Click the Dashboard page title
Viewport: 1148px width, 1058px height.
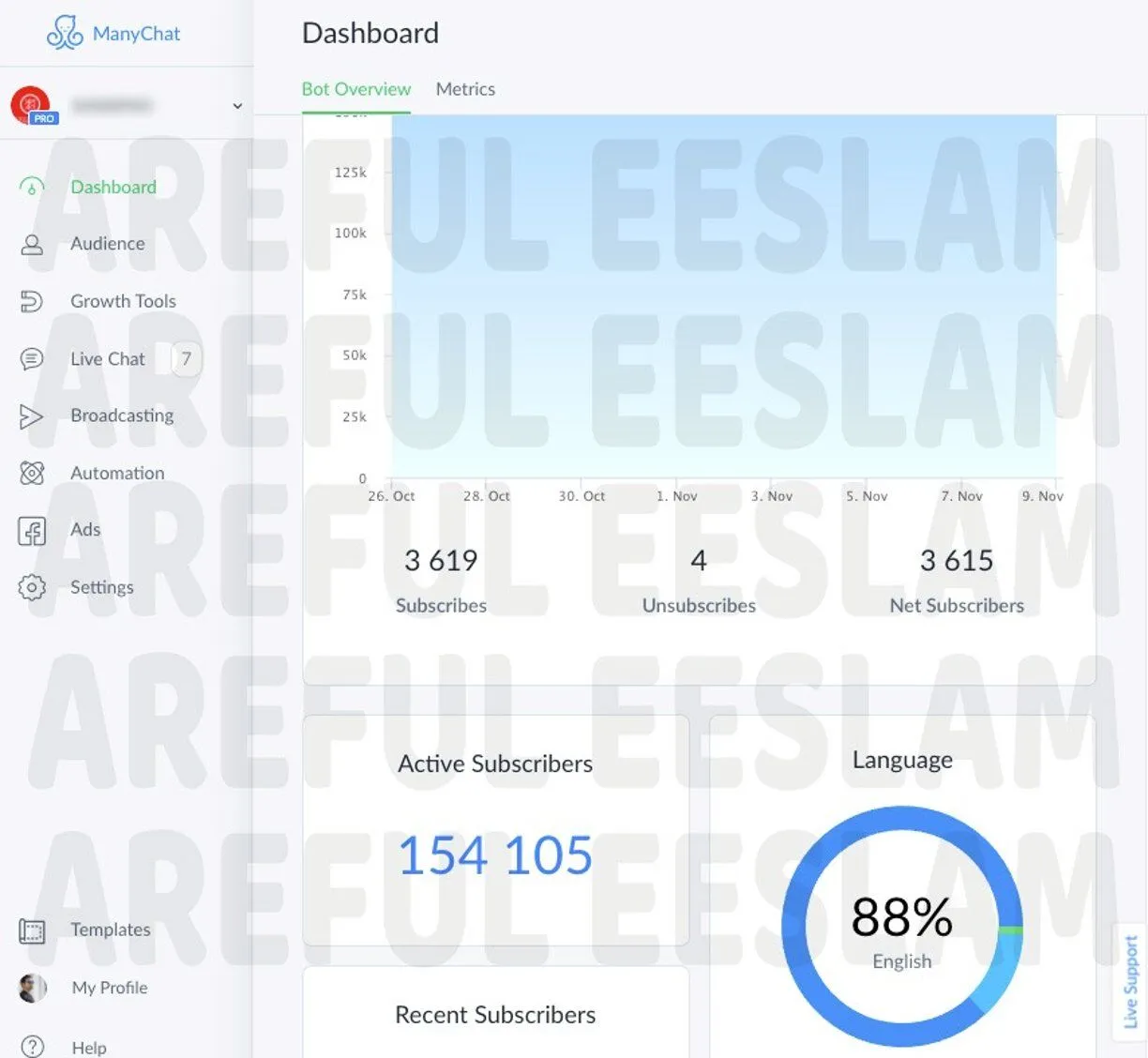(370, 34)
